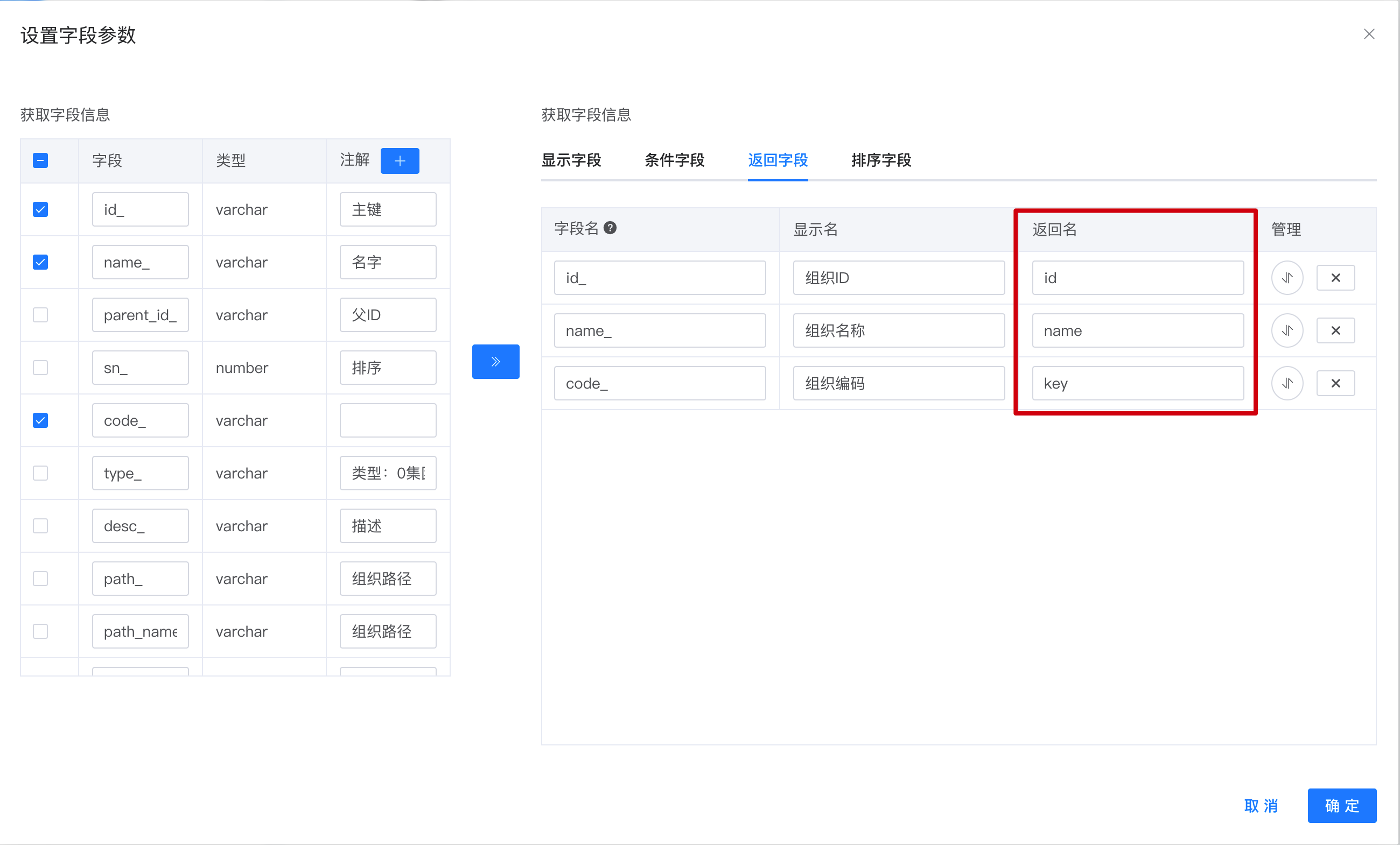Image resolution: width=1400 pixels, height=845 pixels.
Task: Edit the 显示名 field 组织名称
Action: (899, 330)
